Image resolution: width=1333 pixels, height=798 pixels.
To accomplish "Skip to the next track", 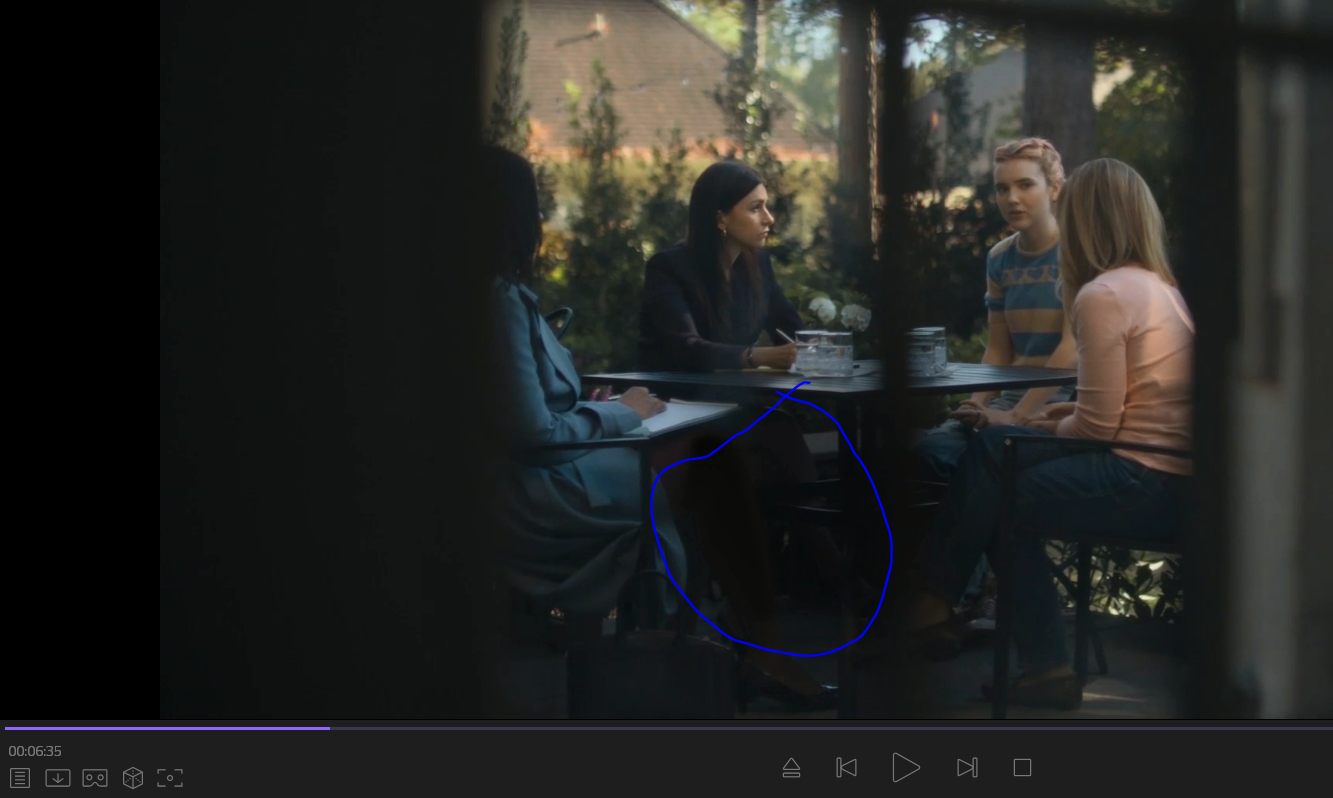I will (966, 767).
